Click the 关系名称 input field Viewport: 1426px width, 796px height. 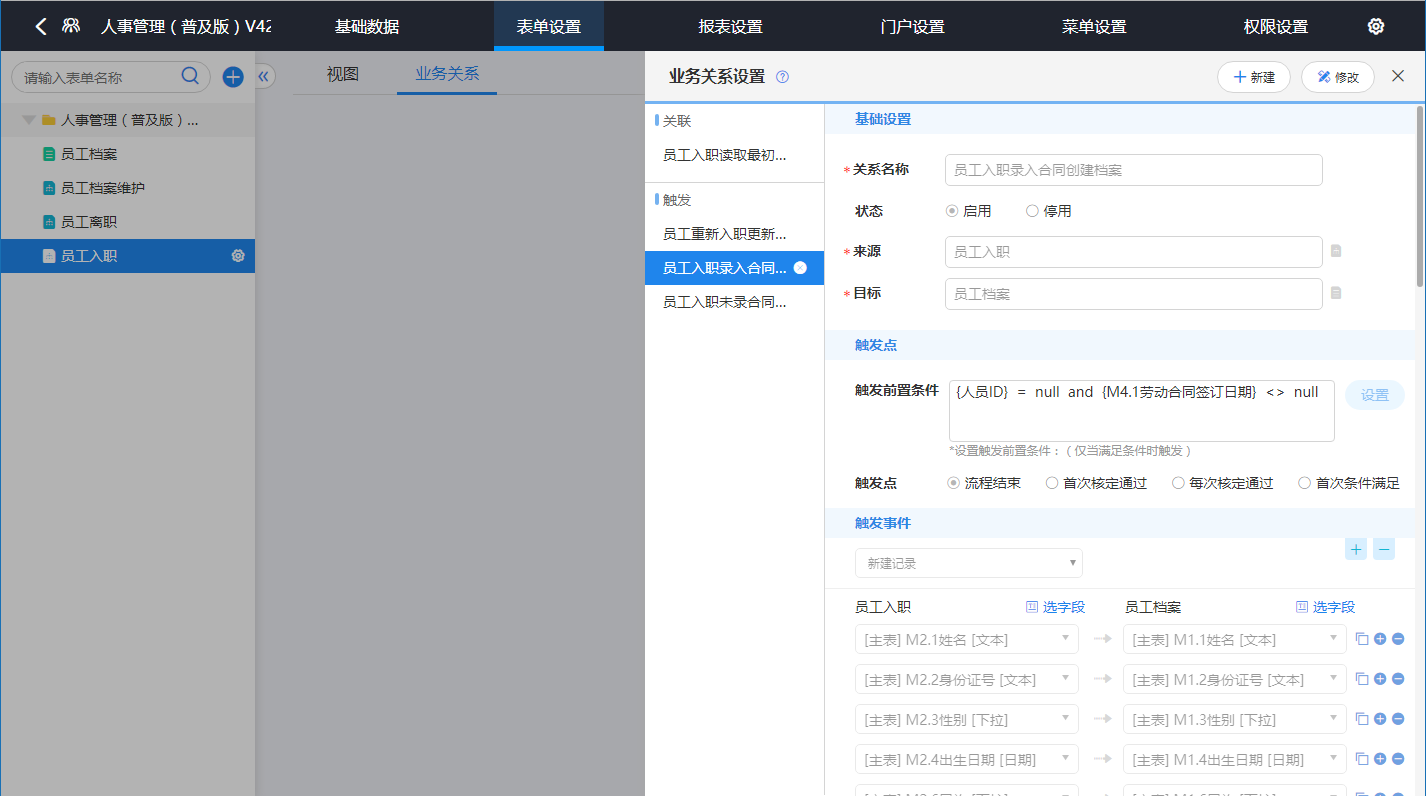[1134, 170]
